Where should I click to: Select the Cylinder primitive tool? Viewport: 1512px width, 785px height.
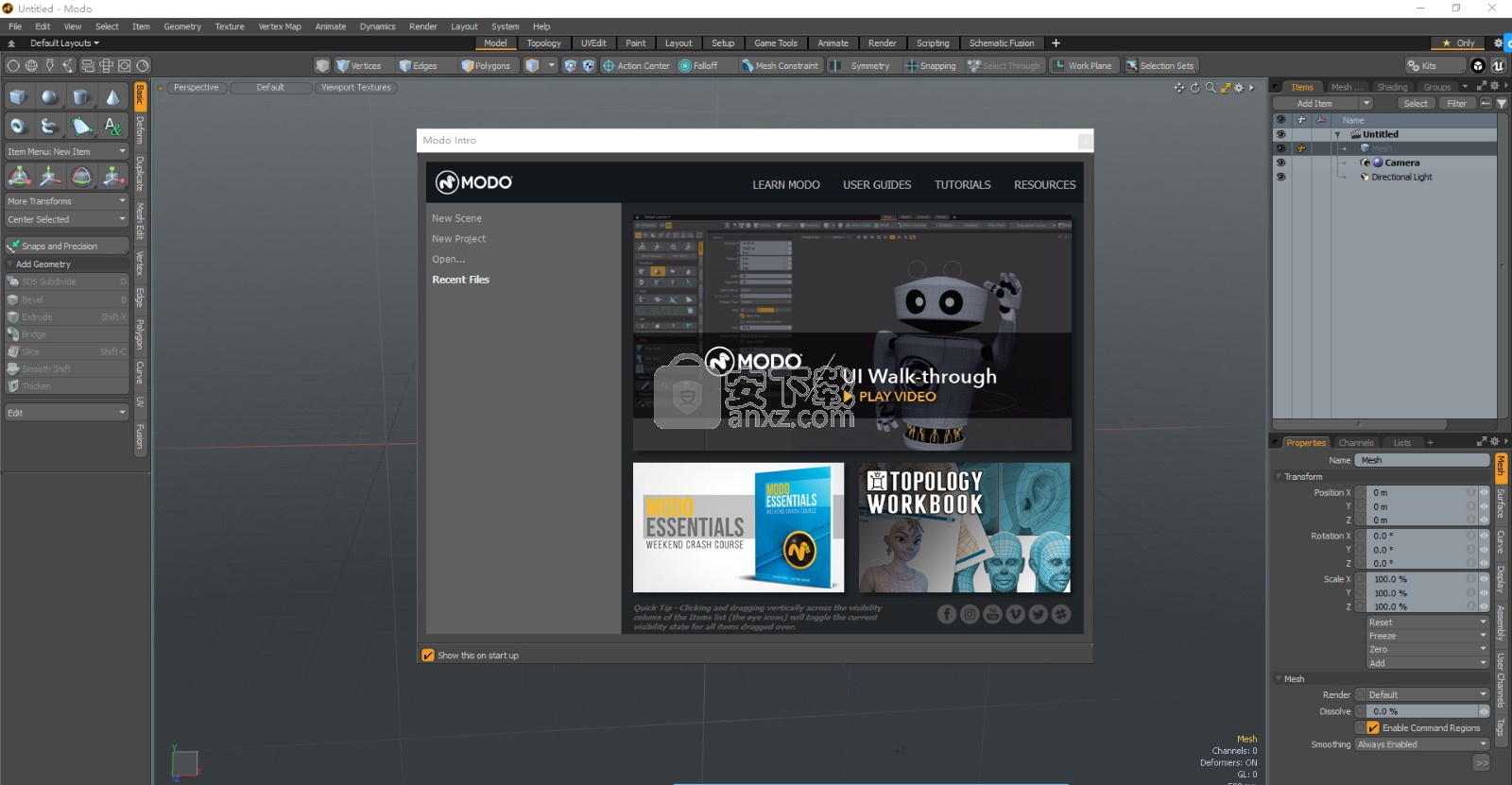pyautogui.click(x=81, y=97)
